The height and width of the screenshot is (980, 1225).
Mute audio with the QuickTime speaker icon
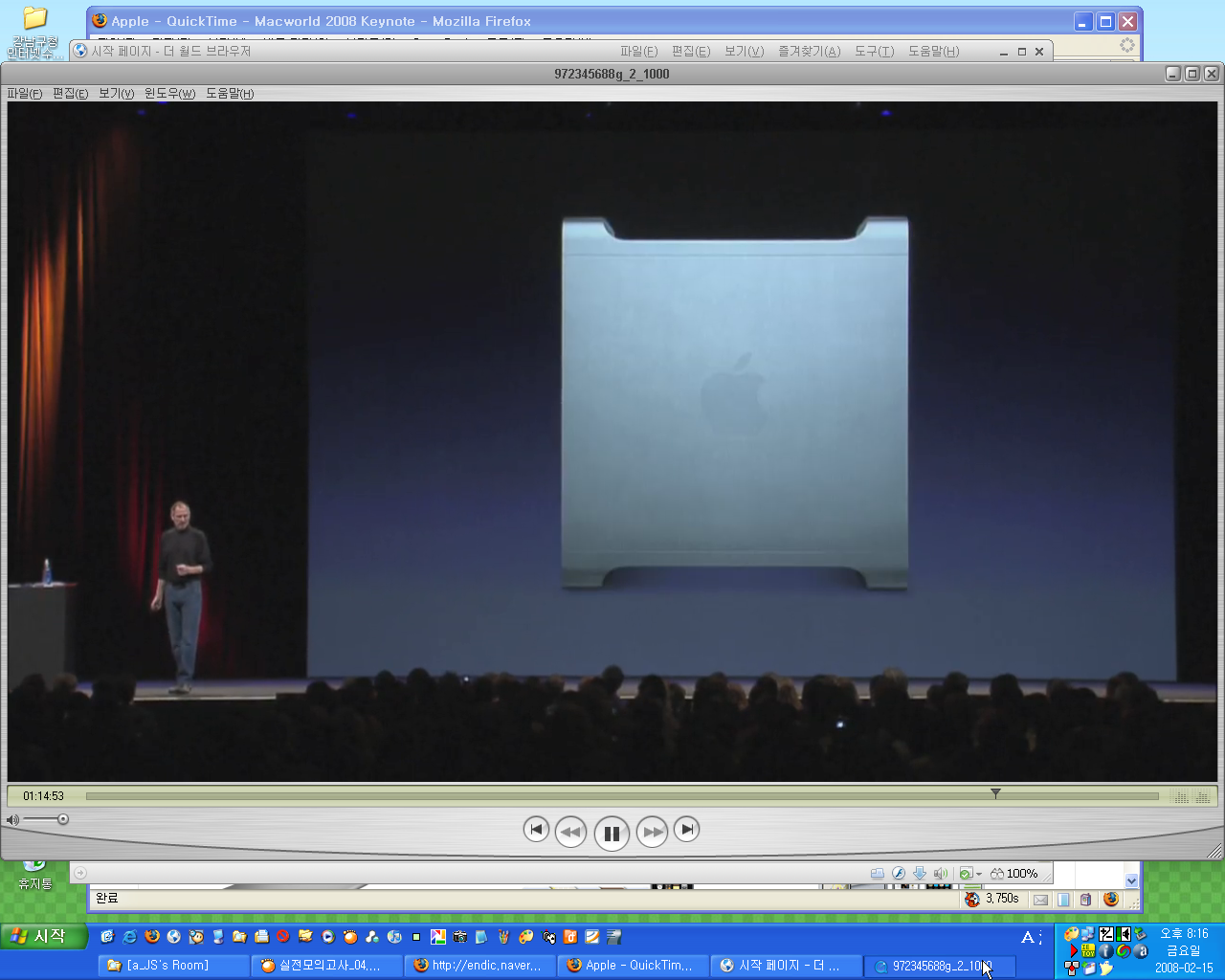(12, 820)
